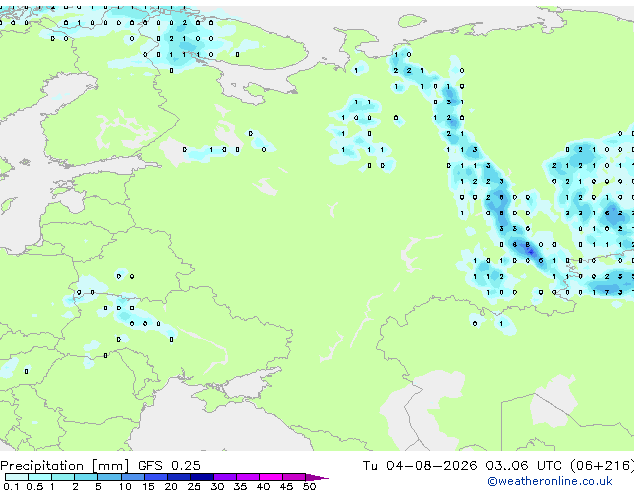Click the '40' legend scale label
The width and height of the screenshot is (634, 490).
(x=264, y=486)
